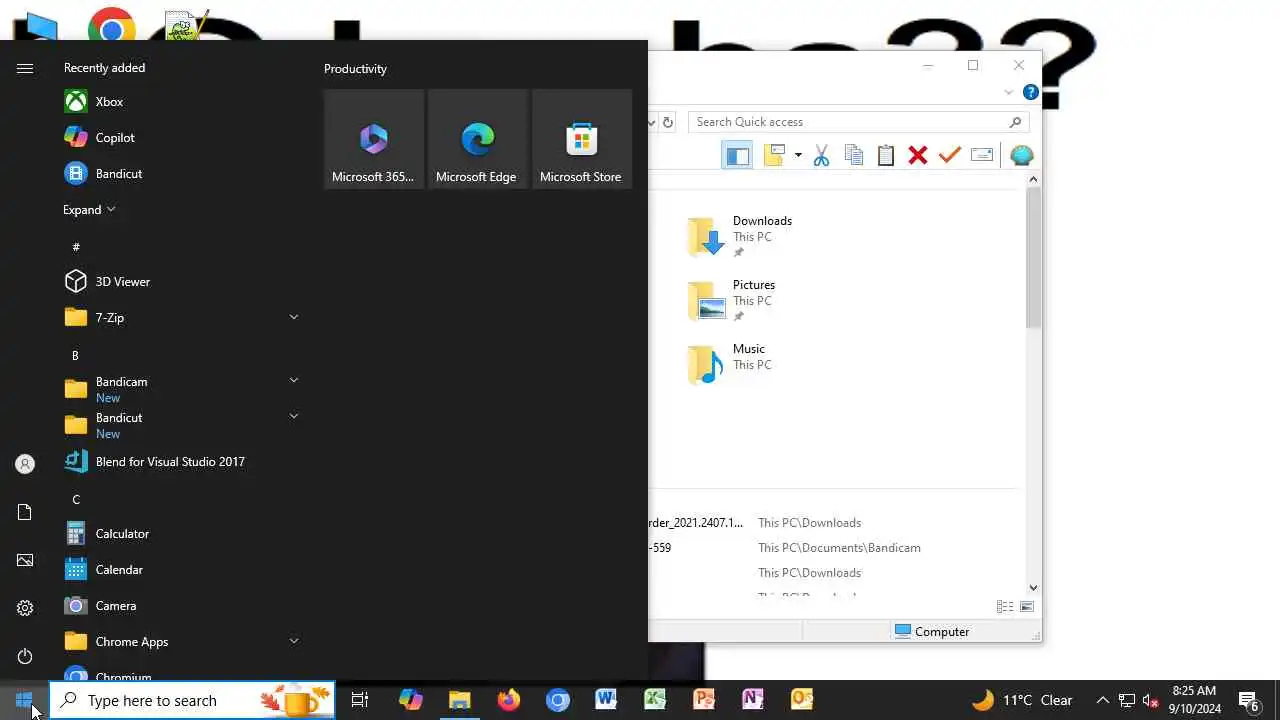Open Task View on the taskbar
This screenshot has width=1280, height=720.
pyautogui.click(x=360, y=700)
